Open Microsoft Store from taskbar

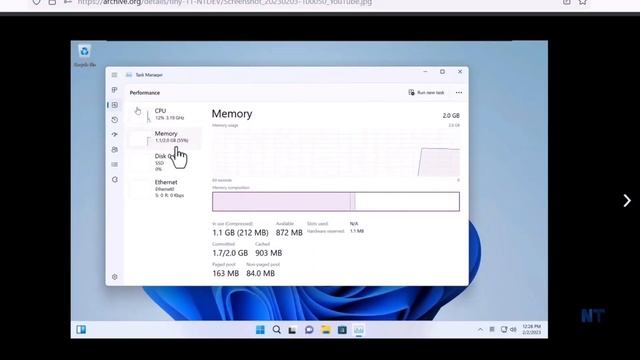342,329
